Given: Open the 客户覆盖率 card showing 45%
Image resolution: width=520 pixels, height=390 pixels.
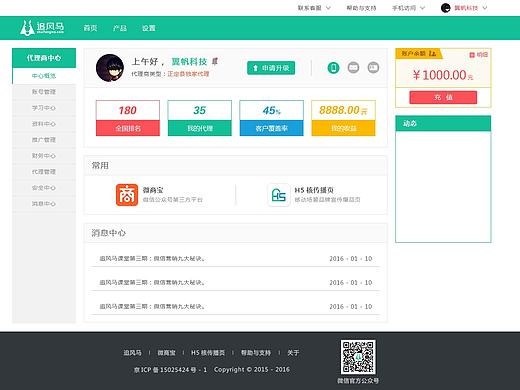Looking at the screenshot, I should 272,118.
